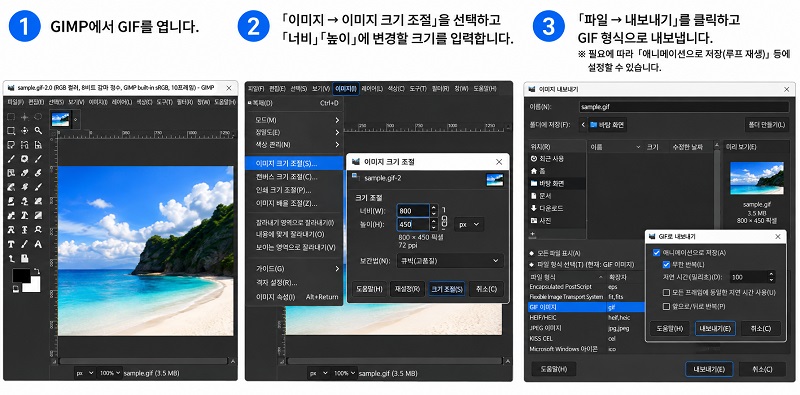Enable 앞으로/뒤로 반복 checkbox
800x395 pixels.
point(666,306)
